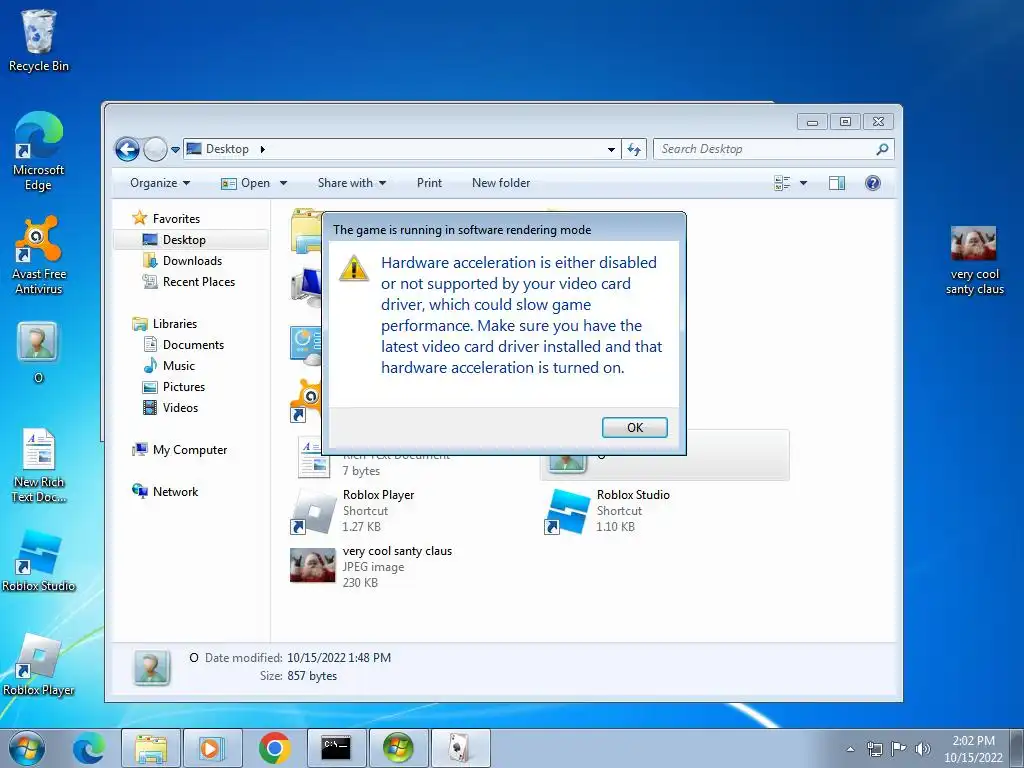Open Action Center flag tray icon

click(x=899, y=749)
